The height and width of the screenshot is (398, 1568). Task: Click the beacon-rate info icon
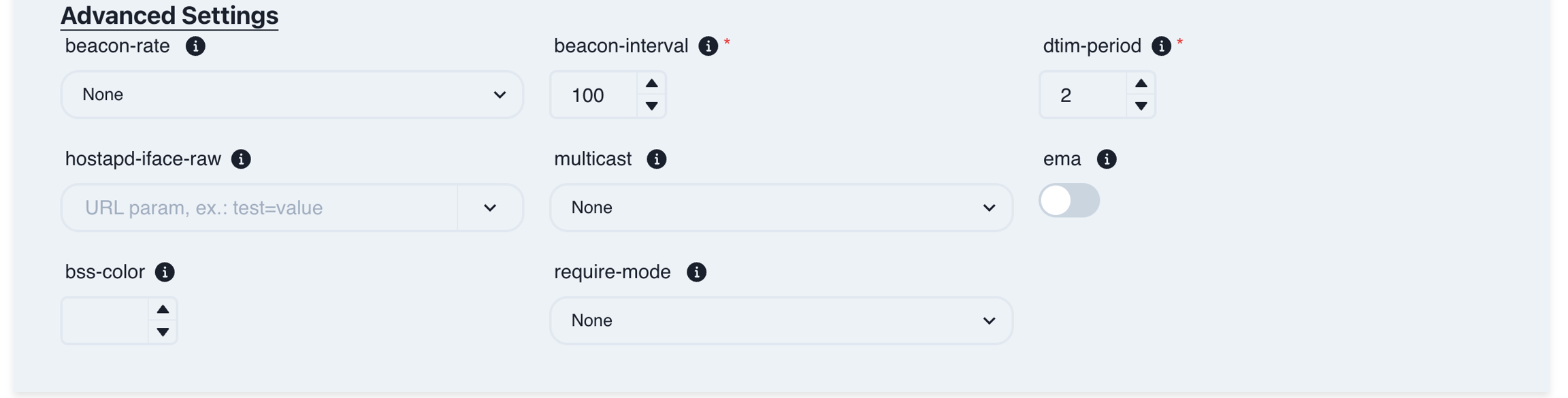[195, 46]
